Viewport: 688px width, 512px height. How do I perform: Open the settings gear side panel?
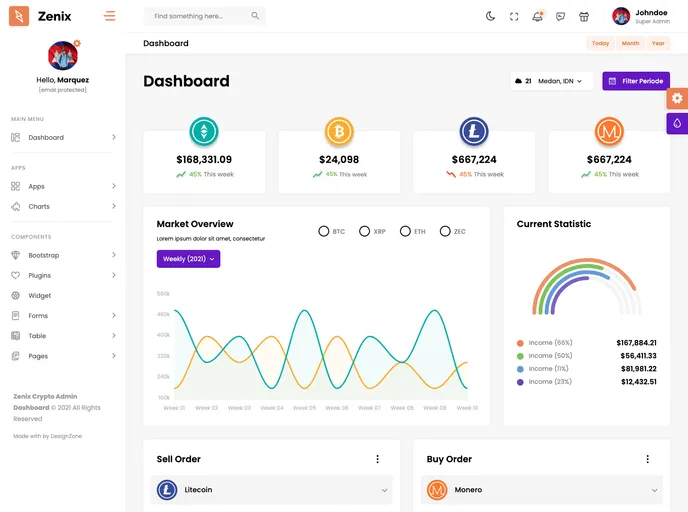[677, 98]
